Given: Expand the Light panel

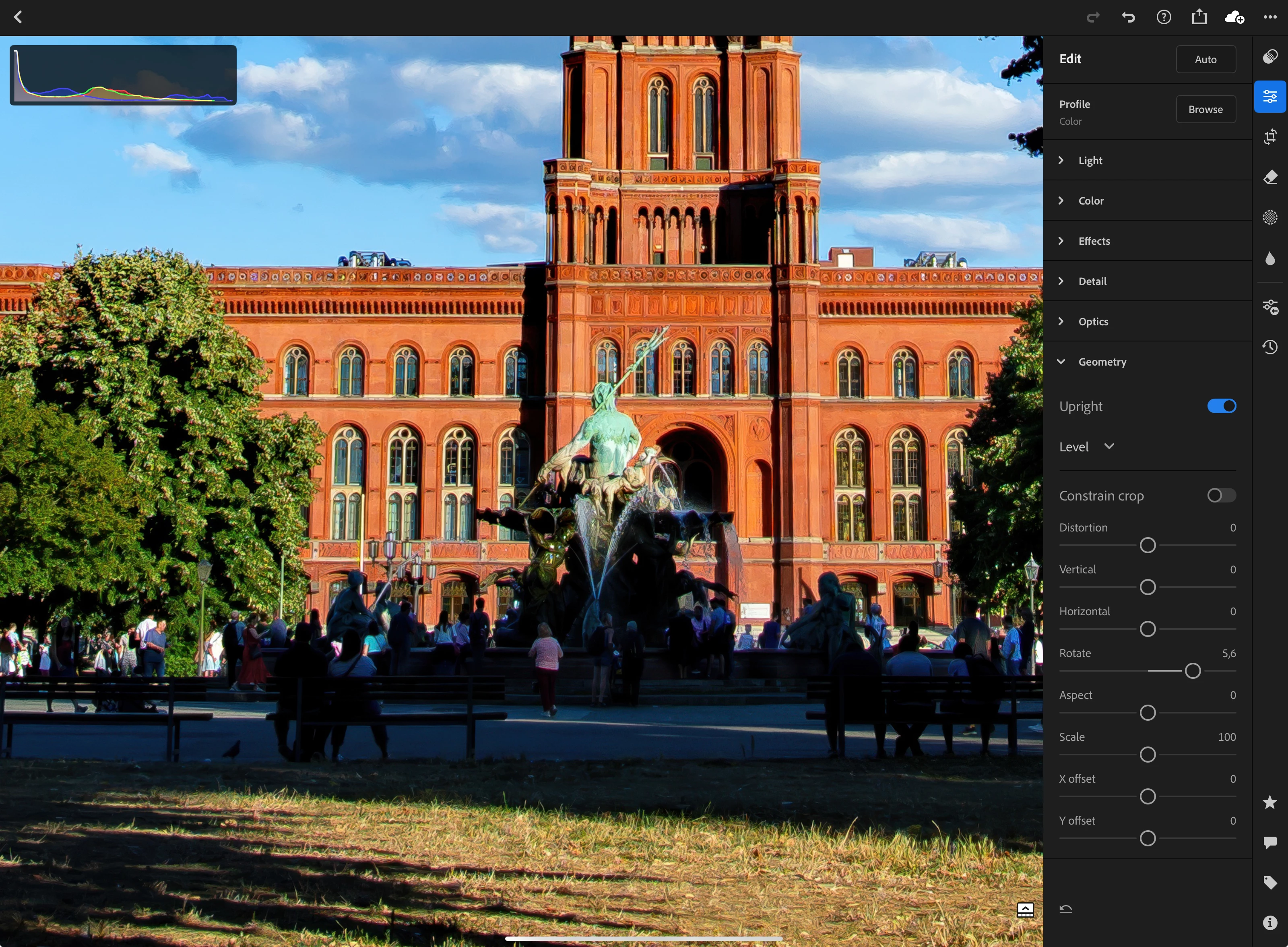Looking at the screenshot, I should pyautogui.click(x=1090, y=161).
